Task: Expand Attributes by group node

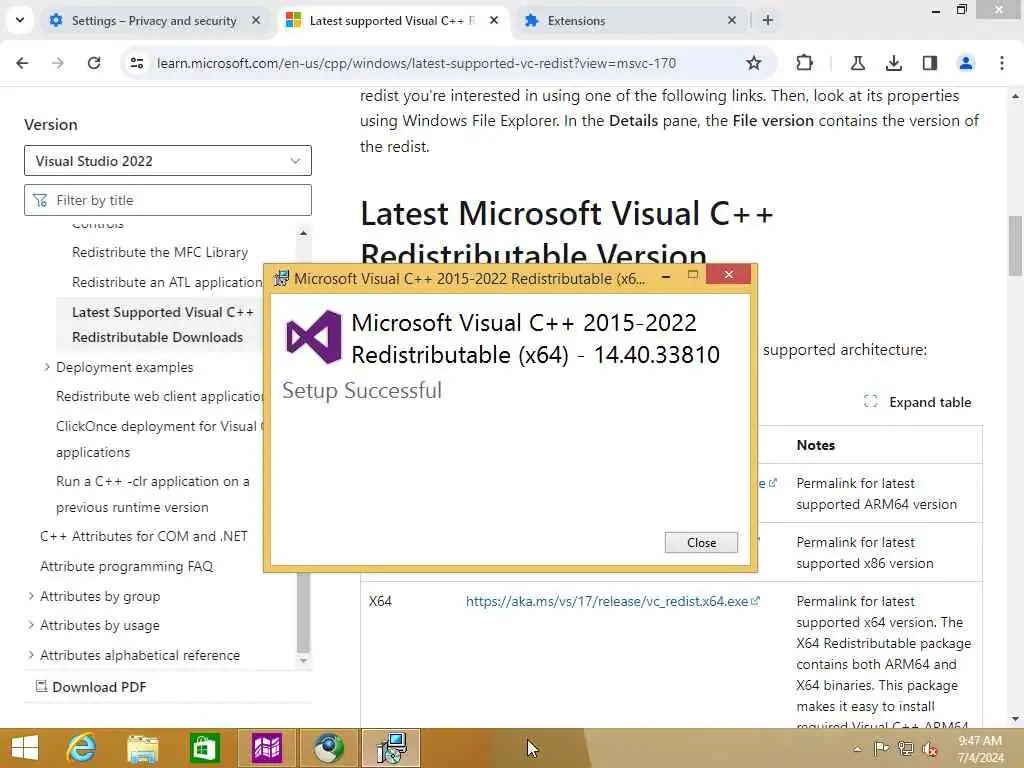Action: coord(31,596)
